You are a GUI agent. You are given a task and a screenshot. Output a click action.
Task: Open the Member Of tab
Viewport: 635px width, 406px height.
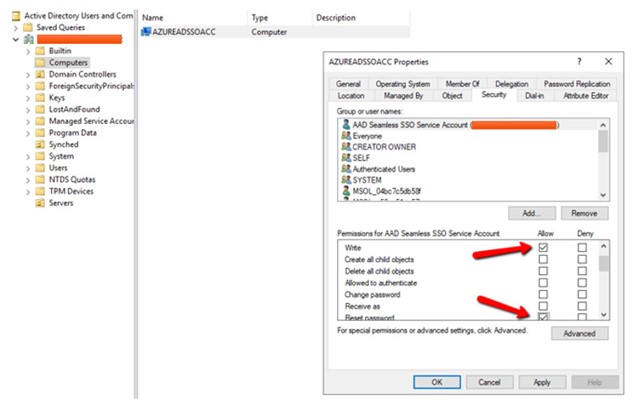(x=462, y=84)
